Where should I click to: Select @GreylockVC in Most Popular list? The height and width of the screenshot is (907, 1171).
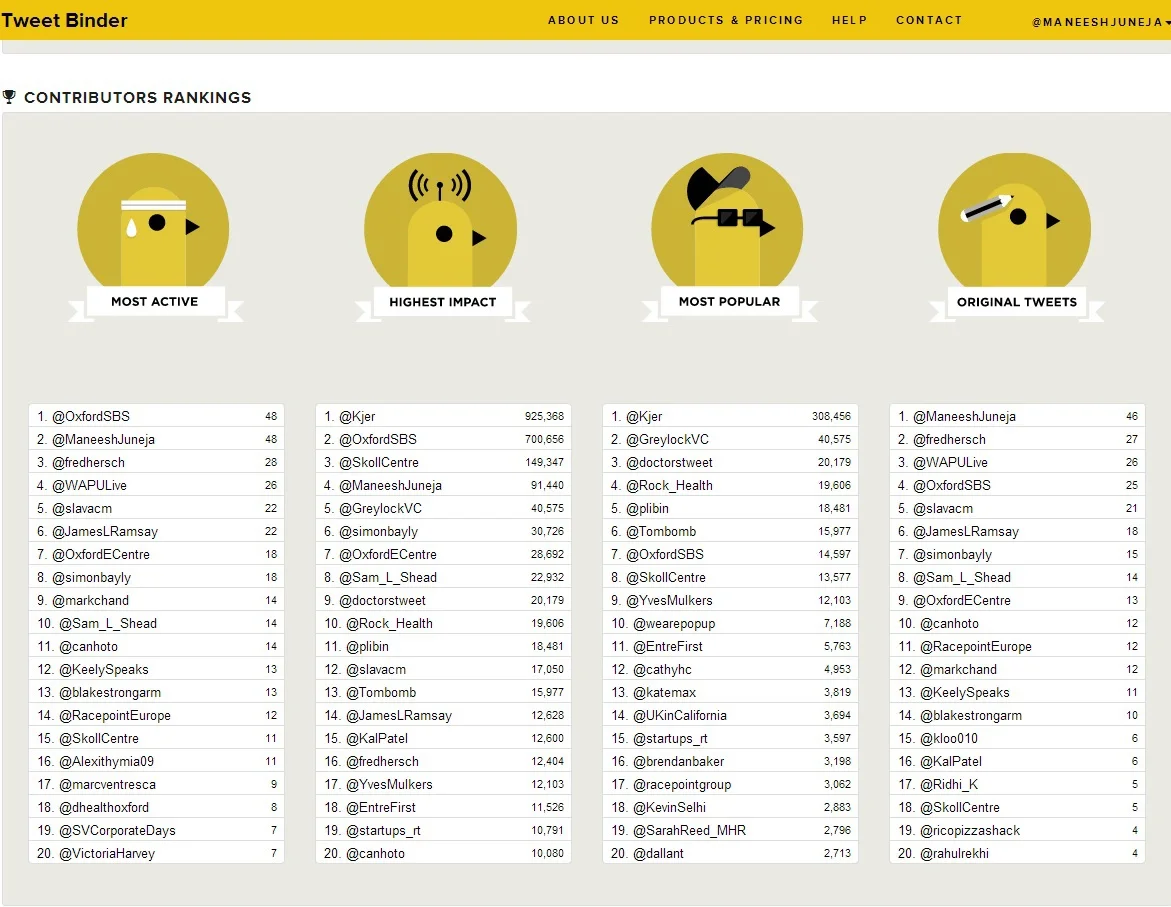pyautogui.click(x=668, y=439)
